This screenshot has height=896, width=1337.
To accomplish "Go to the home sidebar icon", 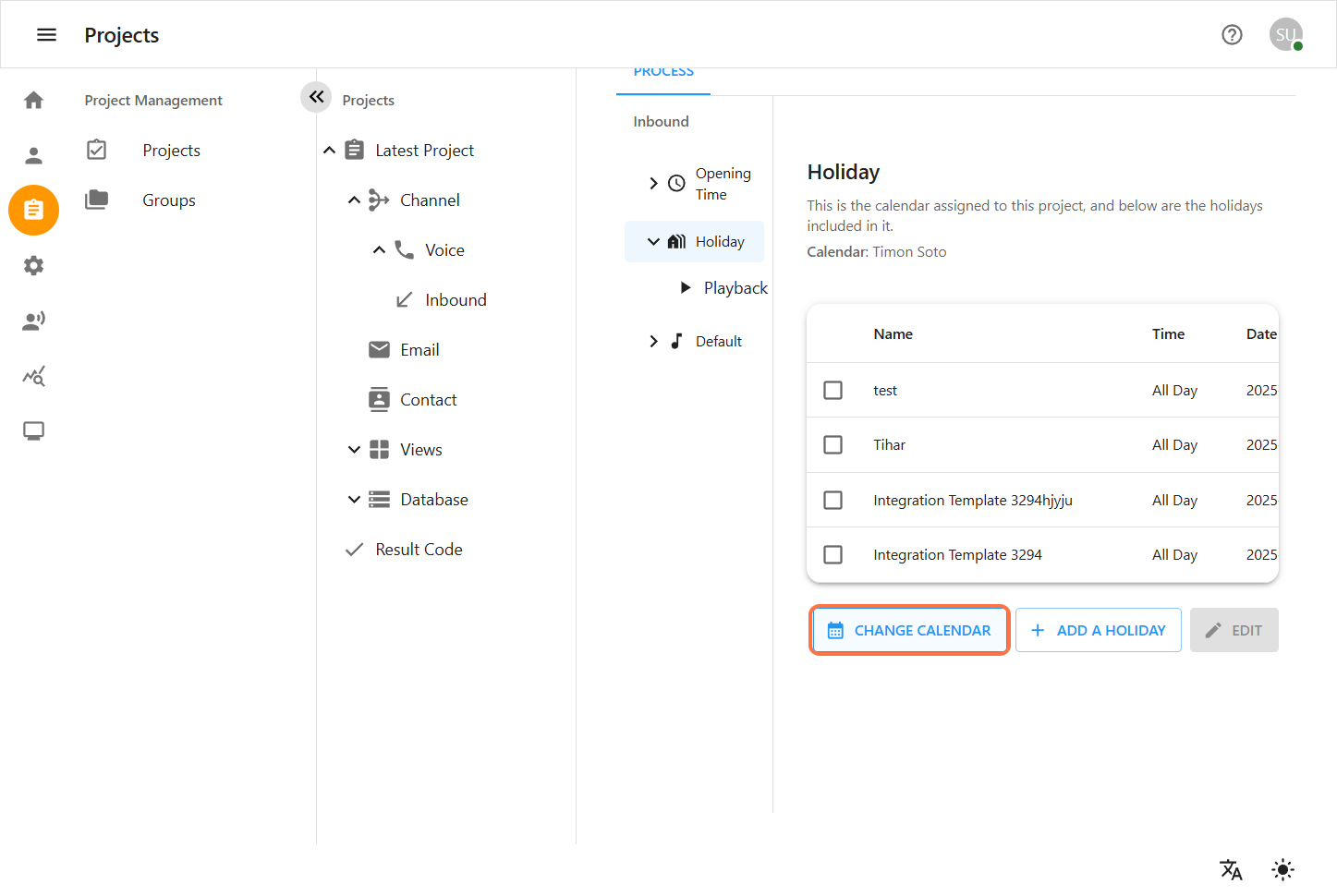I will pyautogui.click(x=34, y=100).
